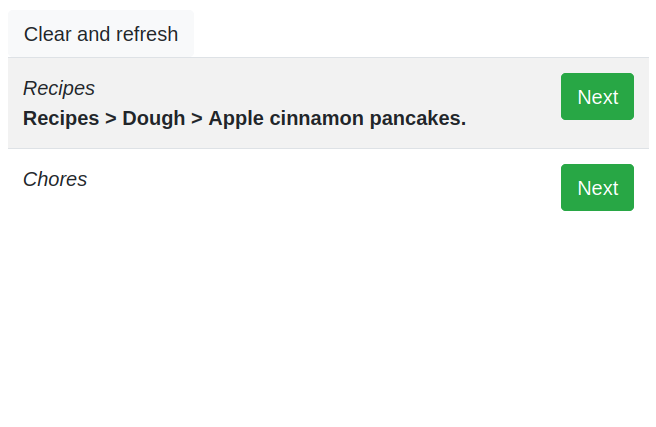656x427 pixels.
Task: Click the word cinnamon in the breadcrumb
Action: click(314, 118)
